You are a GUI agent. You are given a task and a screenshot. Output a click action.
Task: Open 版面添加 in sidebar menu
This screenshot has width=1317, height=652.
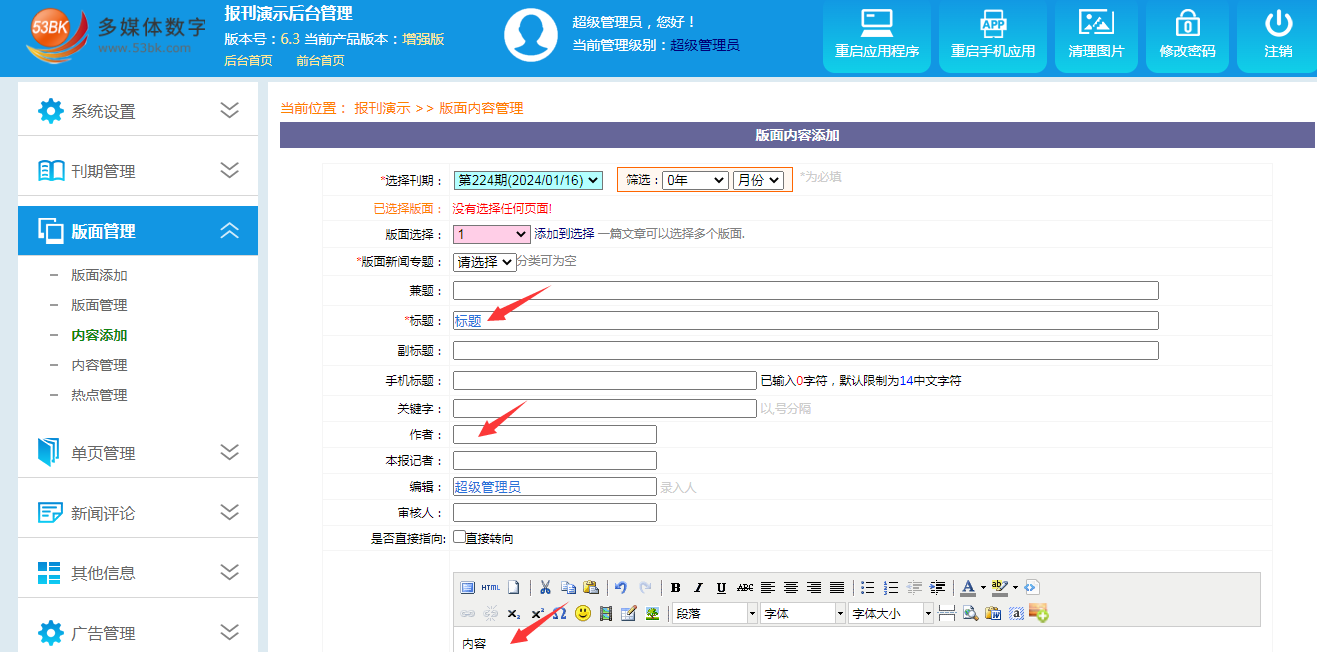99,275
